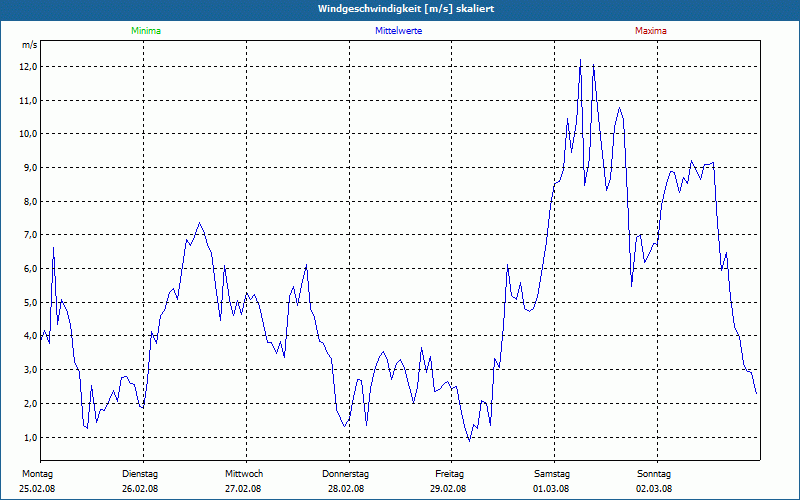800x500 pixels.
Task: Click the date 29.02.08
Action: point(447,489)
